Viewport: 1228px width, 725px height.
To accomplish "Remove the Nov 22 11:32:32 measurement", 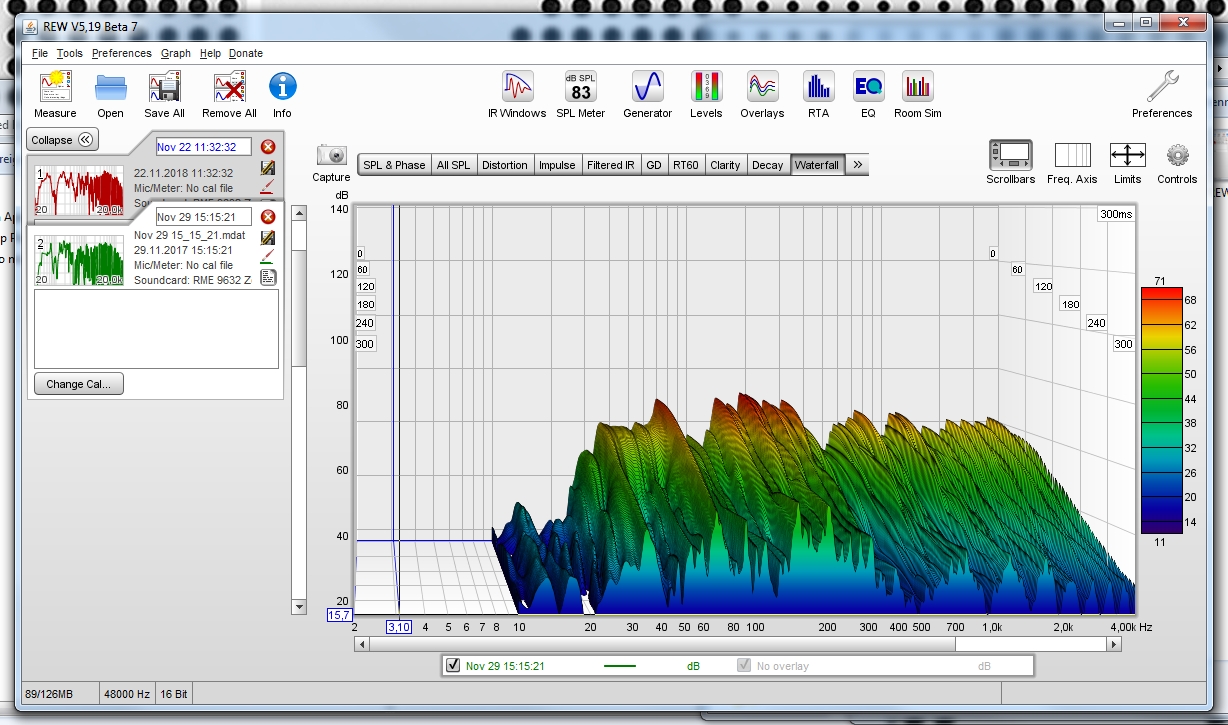I will click(267, 147).
